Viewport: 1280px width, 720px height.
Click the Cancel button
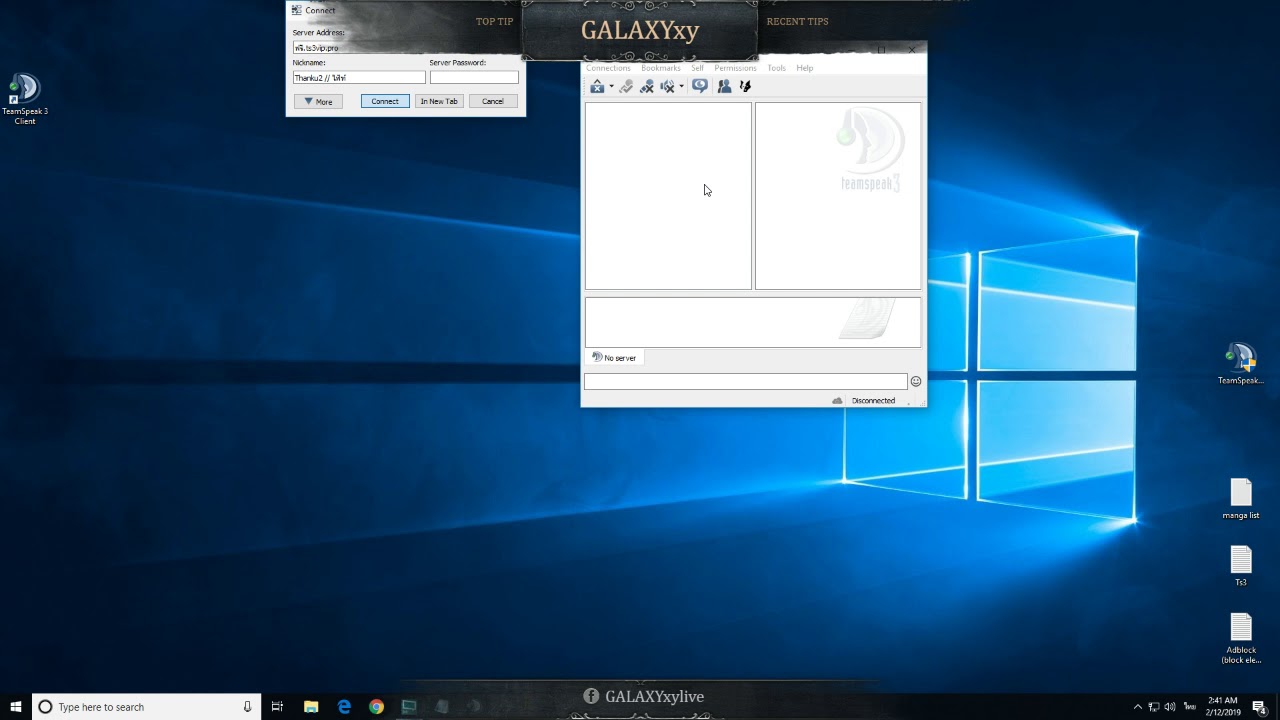point(493,101)
